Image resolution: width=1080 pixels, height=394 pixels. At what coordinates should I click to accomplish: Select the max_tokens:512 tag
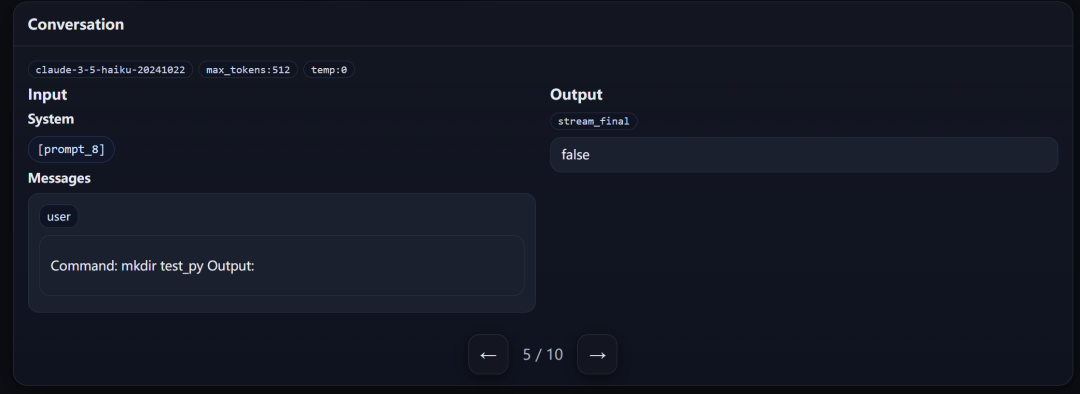[248, 70]
